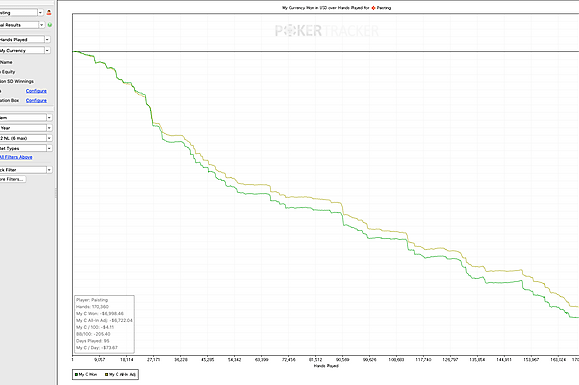Expand the Hands Played dropdown

tap(47, 39)
